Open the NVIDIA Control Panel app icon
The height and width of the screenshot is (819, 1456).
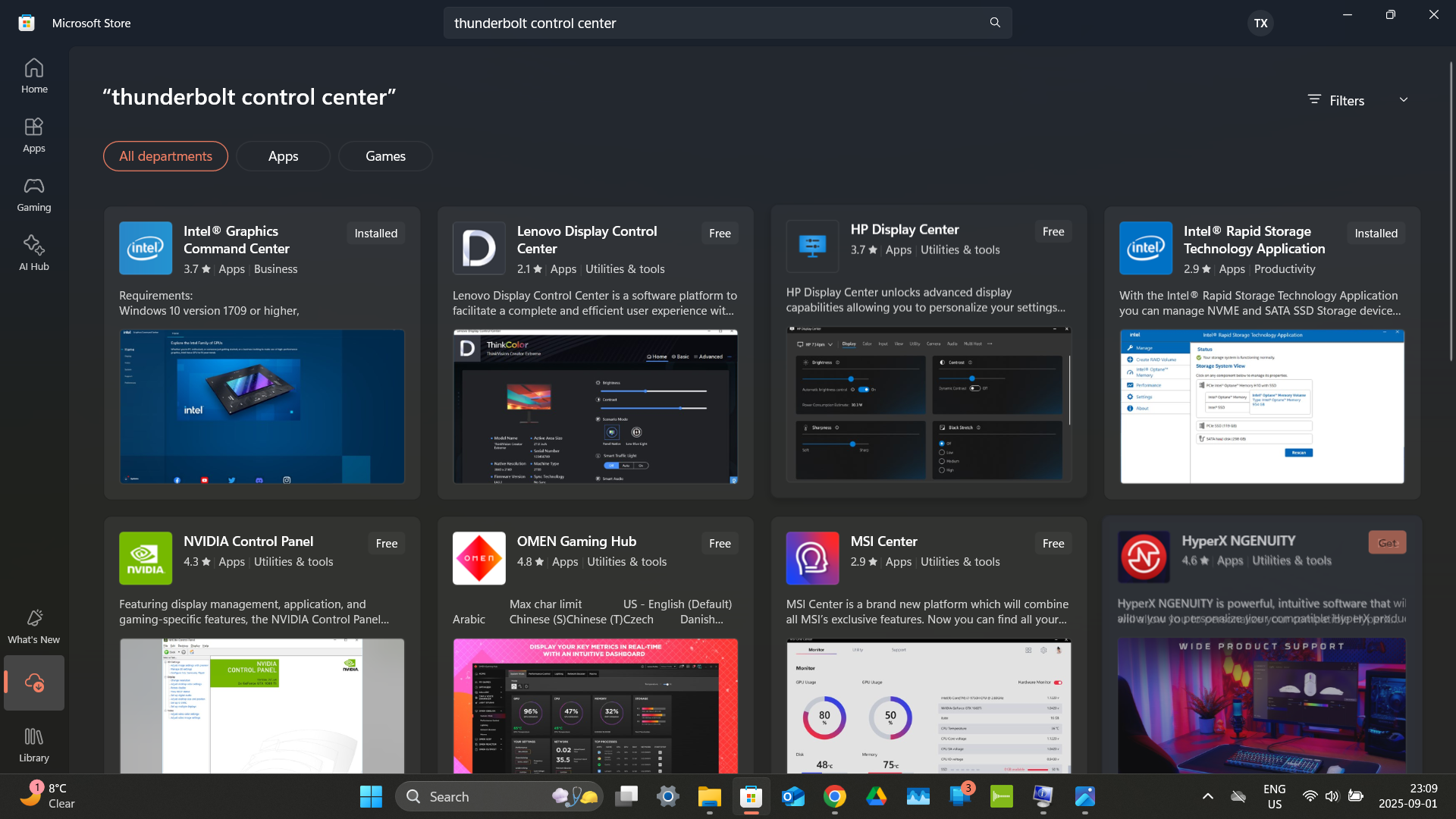(146, 558)
